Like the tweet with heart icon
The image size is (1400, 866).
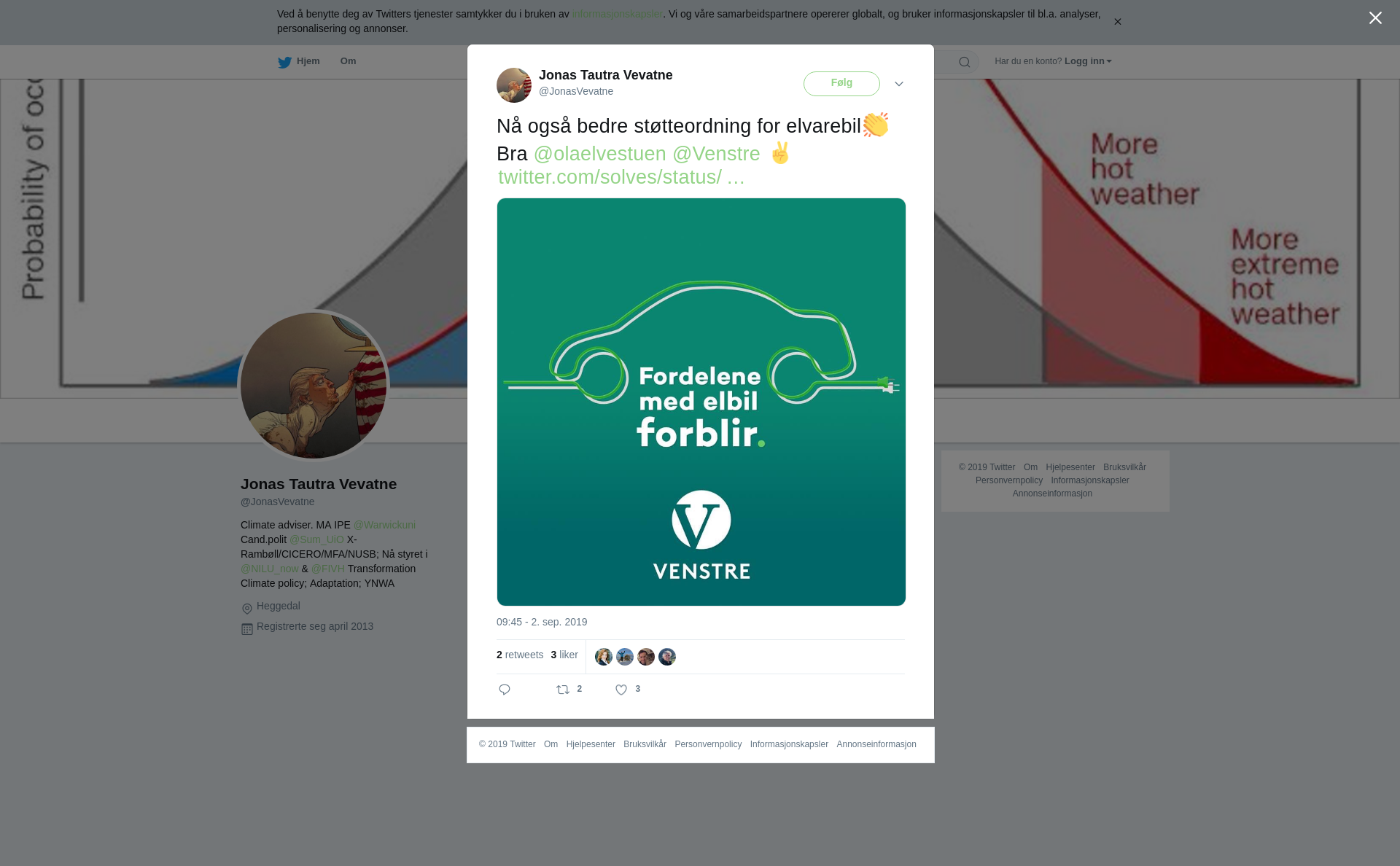click(x=621, y=690)
